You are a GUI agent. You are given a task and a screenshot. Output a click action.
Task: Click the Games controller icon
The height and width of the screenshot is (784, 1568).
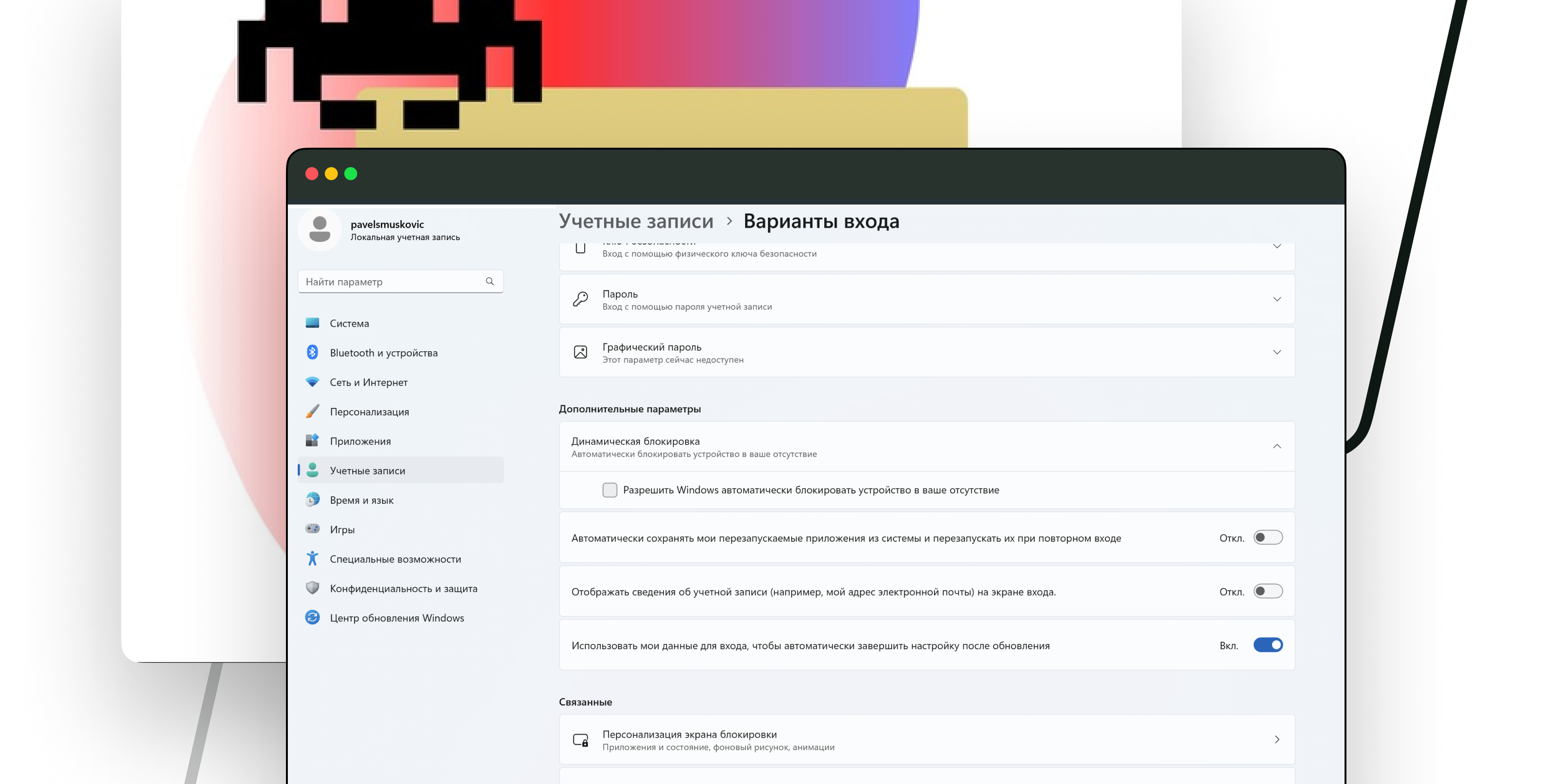point(312,529)
